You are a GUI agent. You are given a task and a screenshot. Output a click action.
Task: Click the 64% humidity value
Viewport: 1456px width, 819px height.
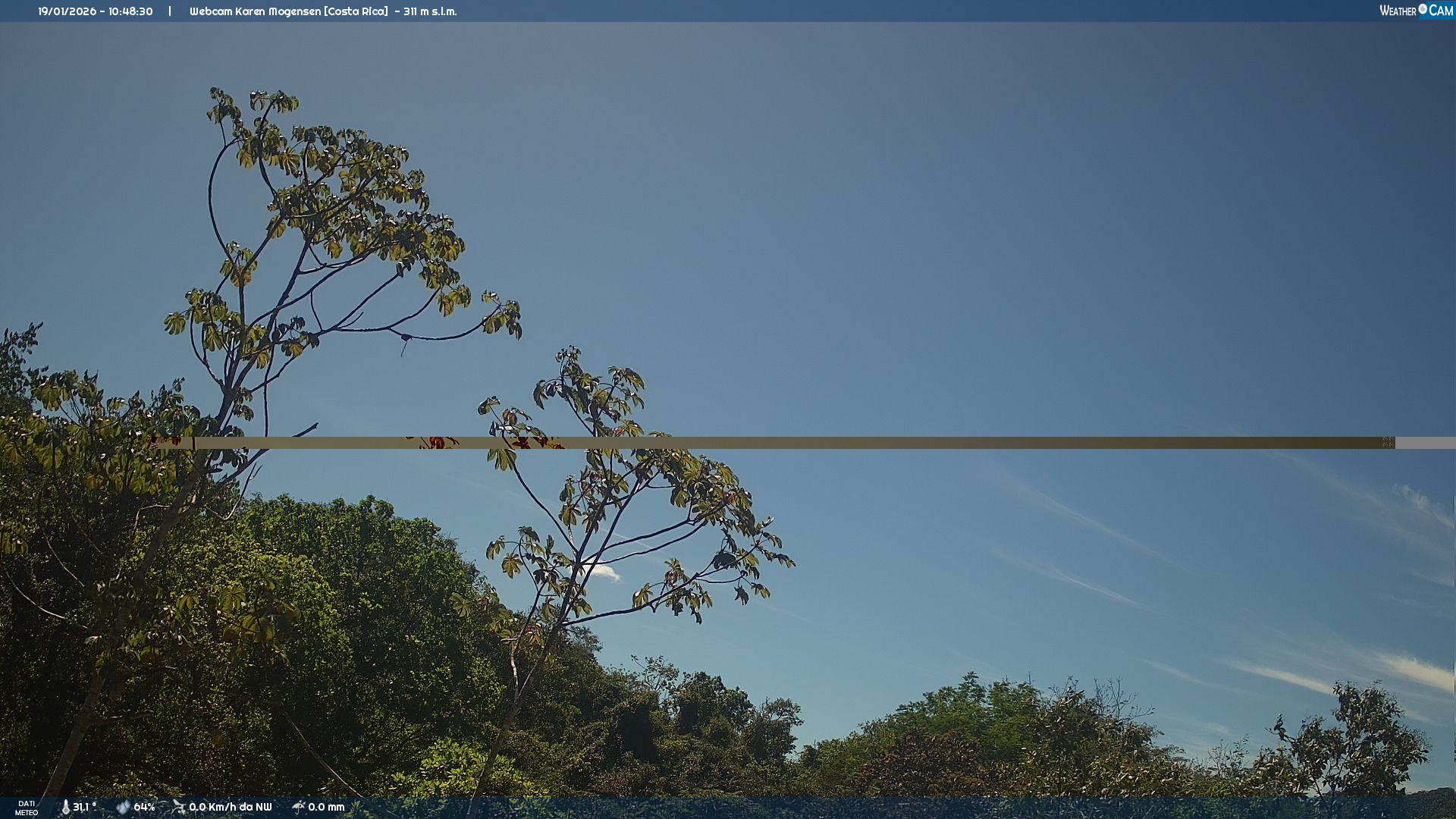(x=144, y=807)
